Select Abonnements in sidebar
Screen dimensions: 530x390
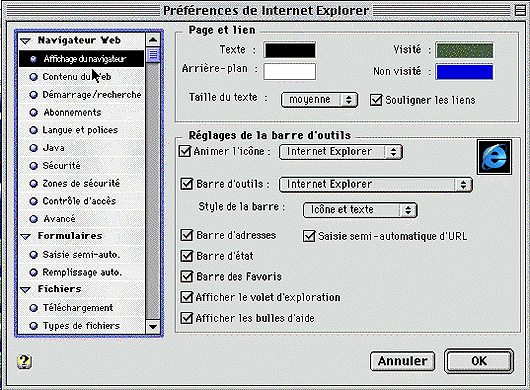81,113
